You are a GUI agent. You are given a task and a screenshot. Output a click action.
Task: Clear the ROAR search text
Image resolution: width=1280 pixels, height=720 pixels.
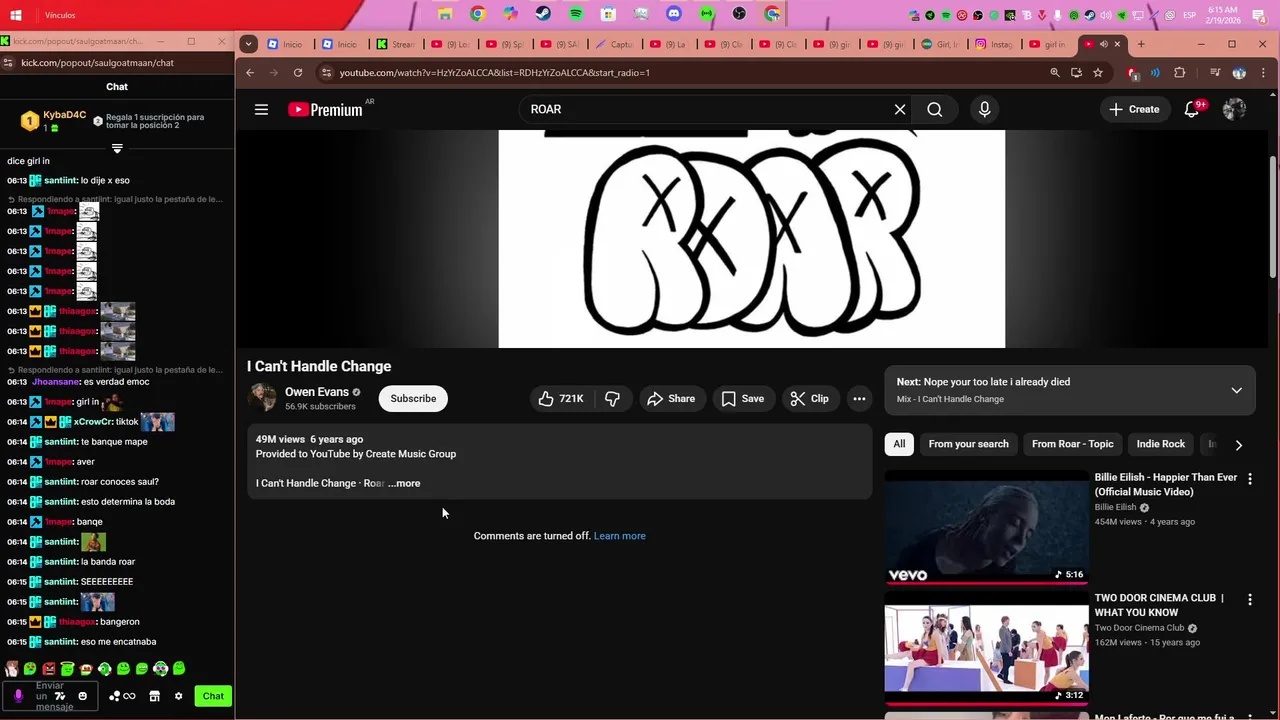click(900, 110)
